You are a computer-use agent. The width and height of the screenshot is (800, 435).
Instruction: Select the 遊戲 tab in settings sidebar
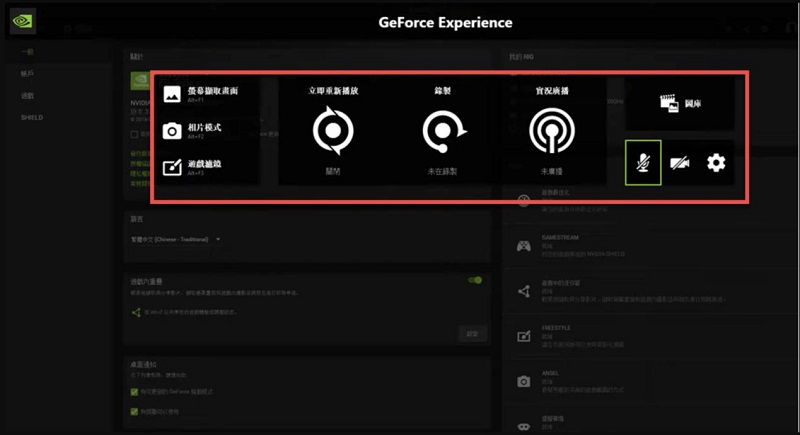(x=27, y=96)
